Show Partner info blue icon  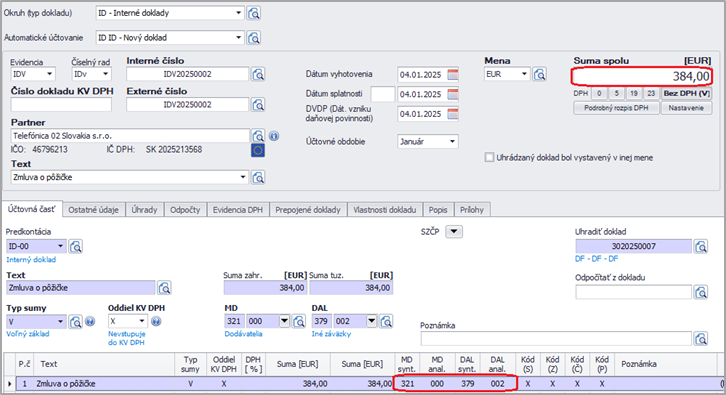274,136
